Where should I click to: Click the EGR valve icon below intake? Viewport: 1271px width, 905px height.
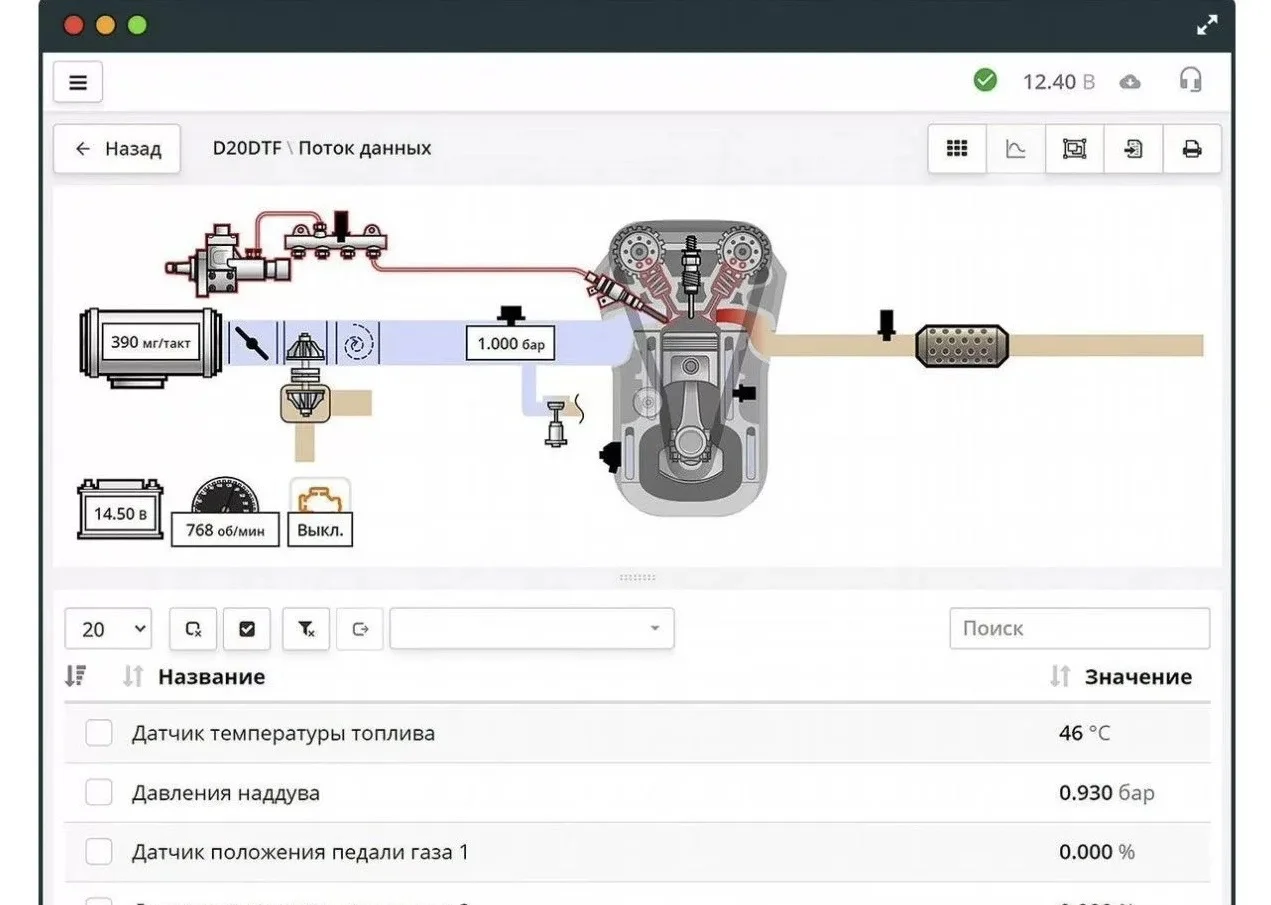(554, 422)
